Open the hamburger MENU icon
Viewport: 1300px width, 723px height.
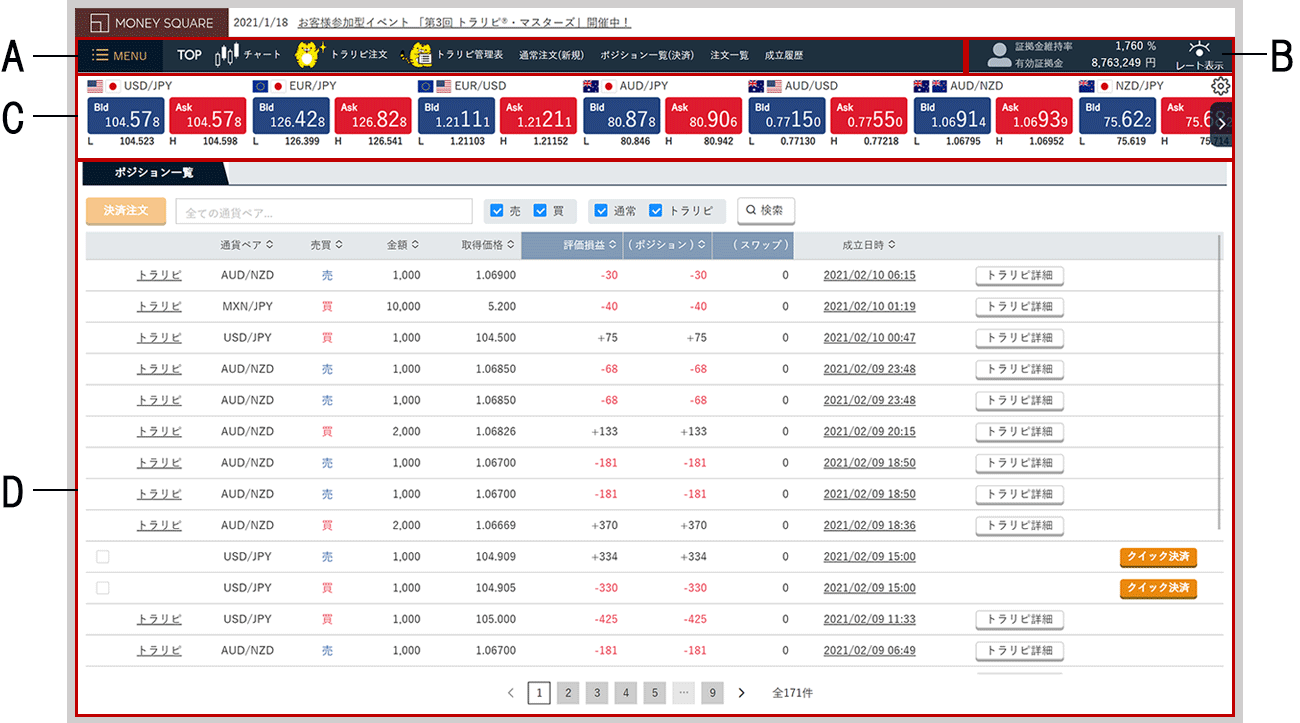[x=100, y=55]
